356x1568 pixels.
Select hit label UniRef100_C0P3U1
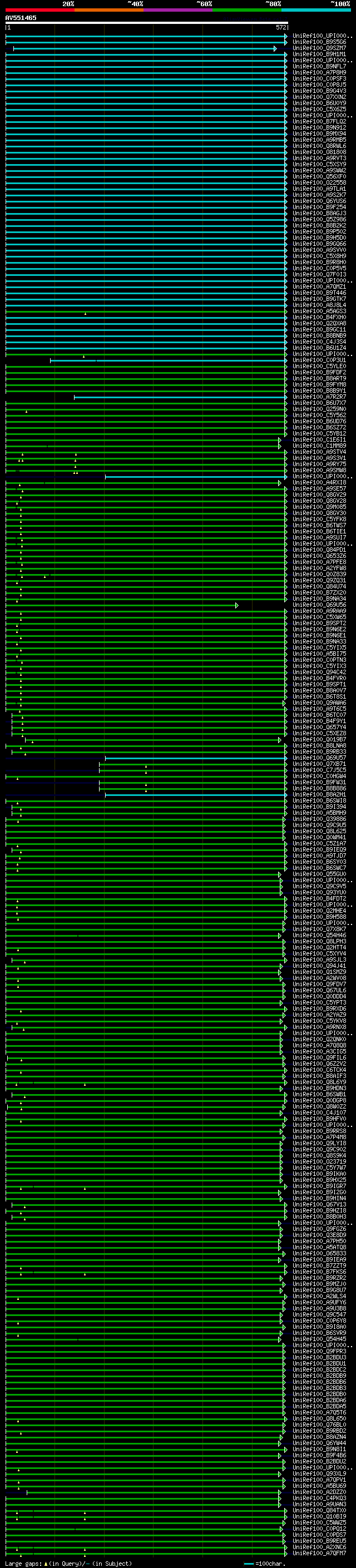point(319,360)
